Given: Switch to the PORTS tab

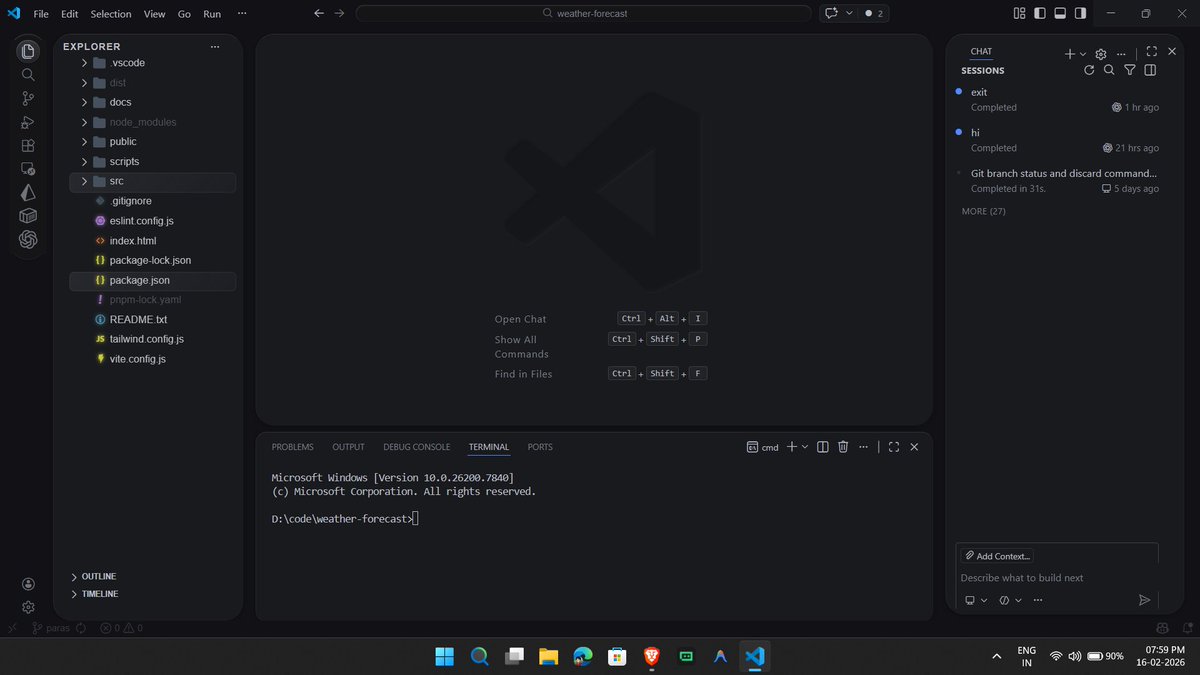Looking at the screenshot, I should click(540, 447).
